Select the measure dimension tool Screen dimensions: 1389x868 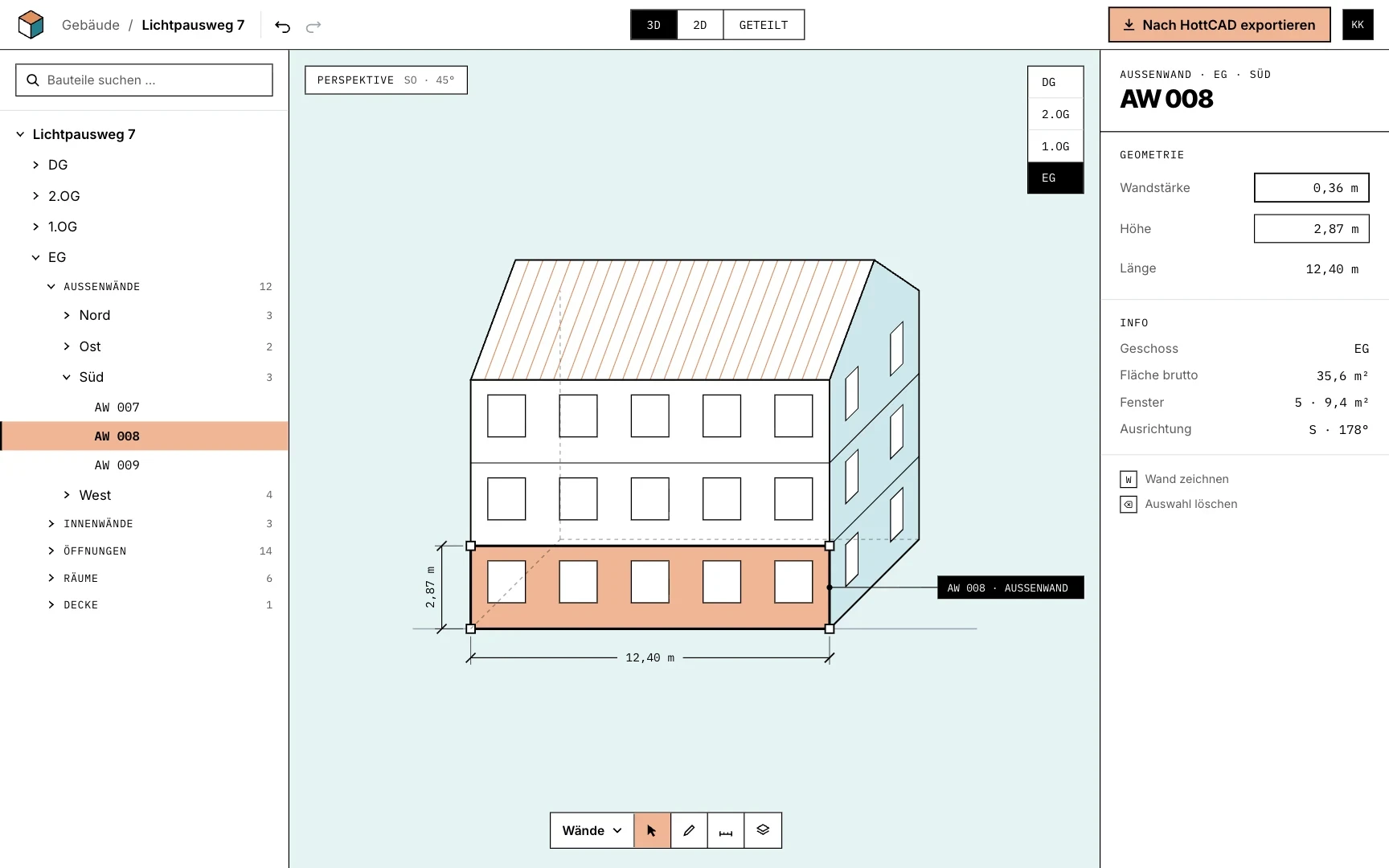pos(726,830)
